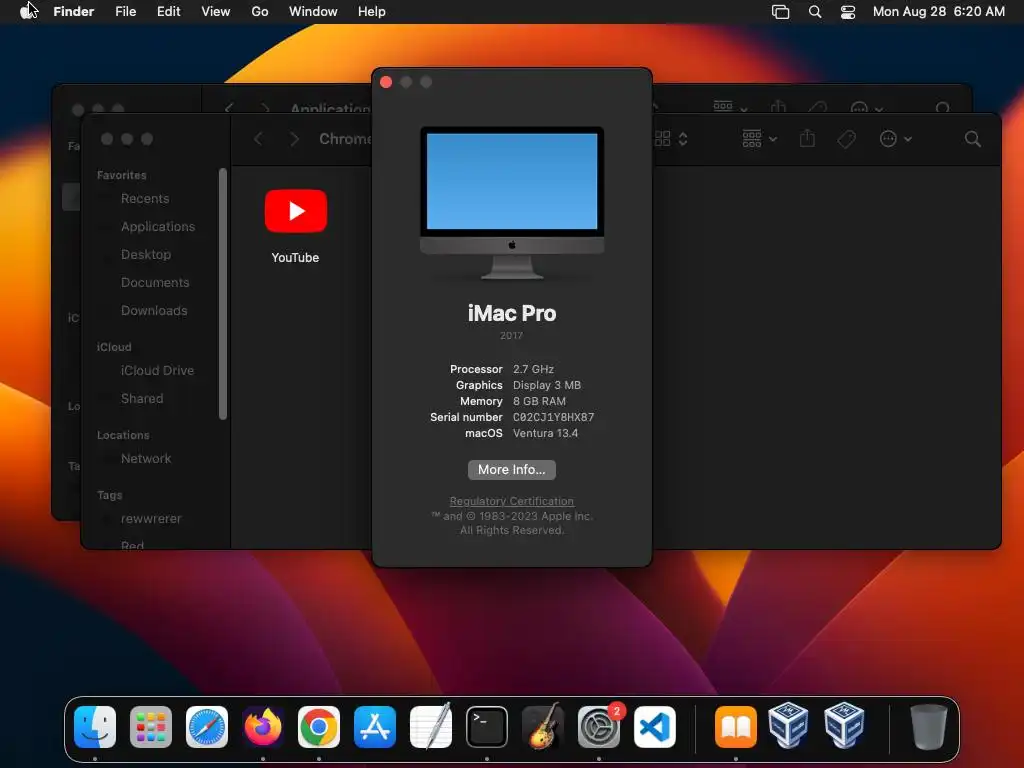Open the Window menu
This screenshot has width=1024, height=768.
click(x=313, y=11)
